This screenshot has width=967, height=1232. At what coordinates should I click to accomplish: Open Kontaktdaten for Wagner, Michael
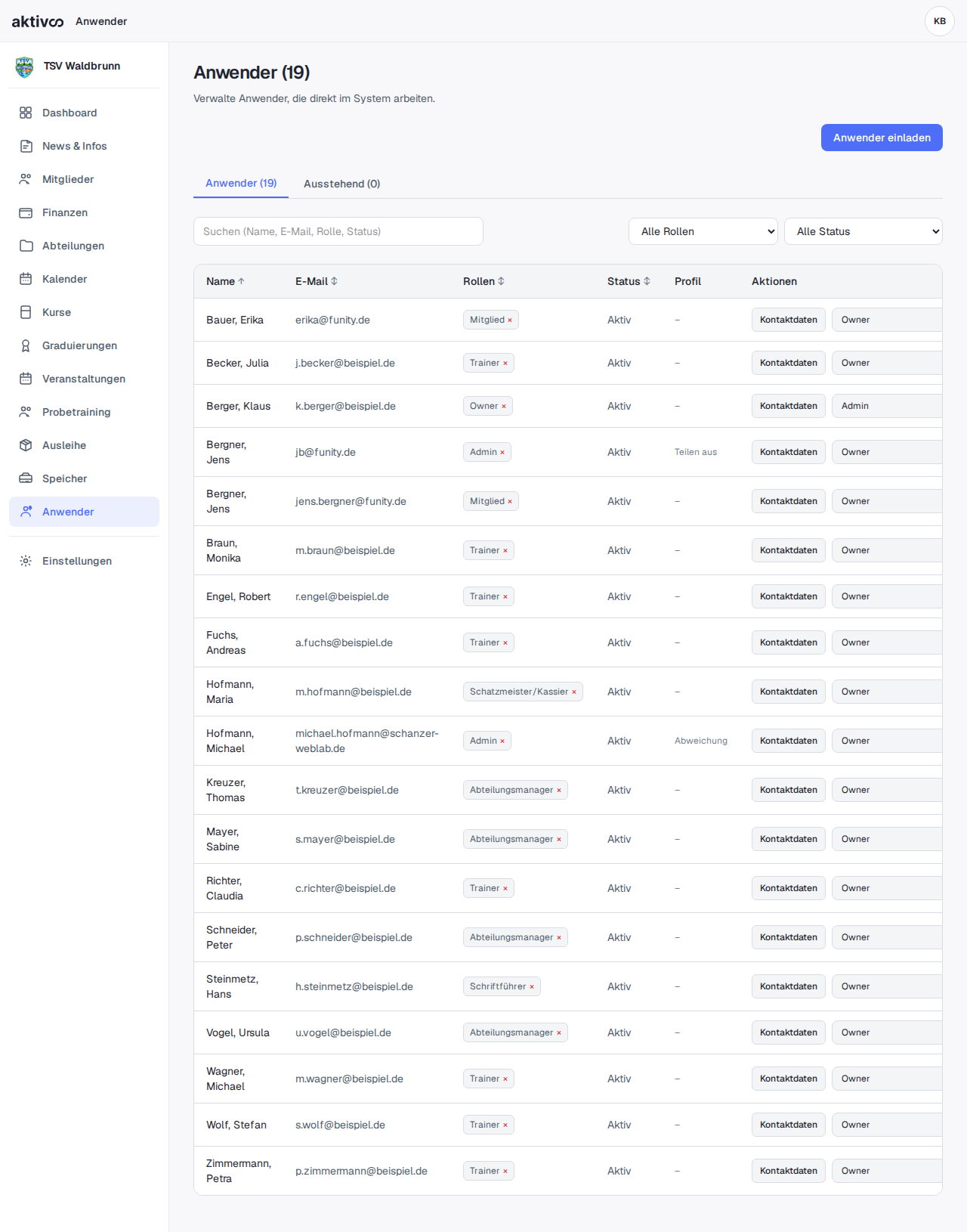click(x=789, y=1079)
